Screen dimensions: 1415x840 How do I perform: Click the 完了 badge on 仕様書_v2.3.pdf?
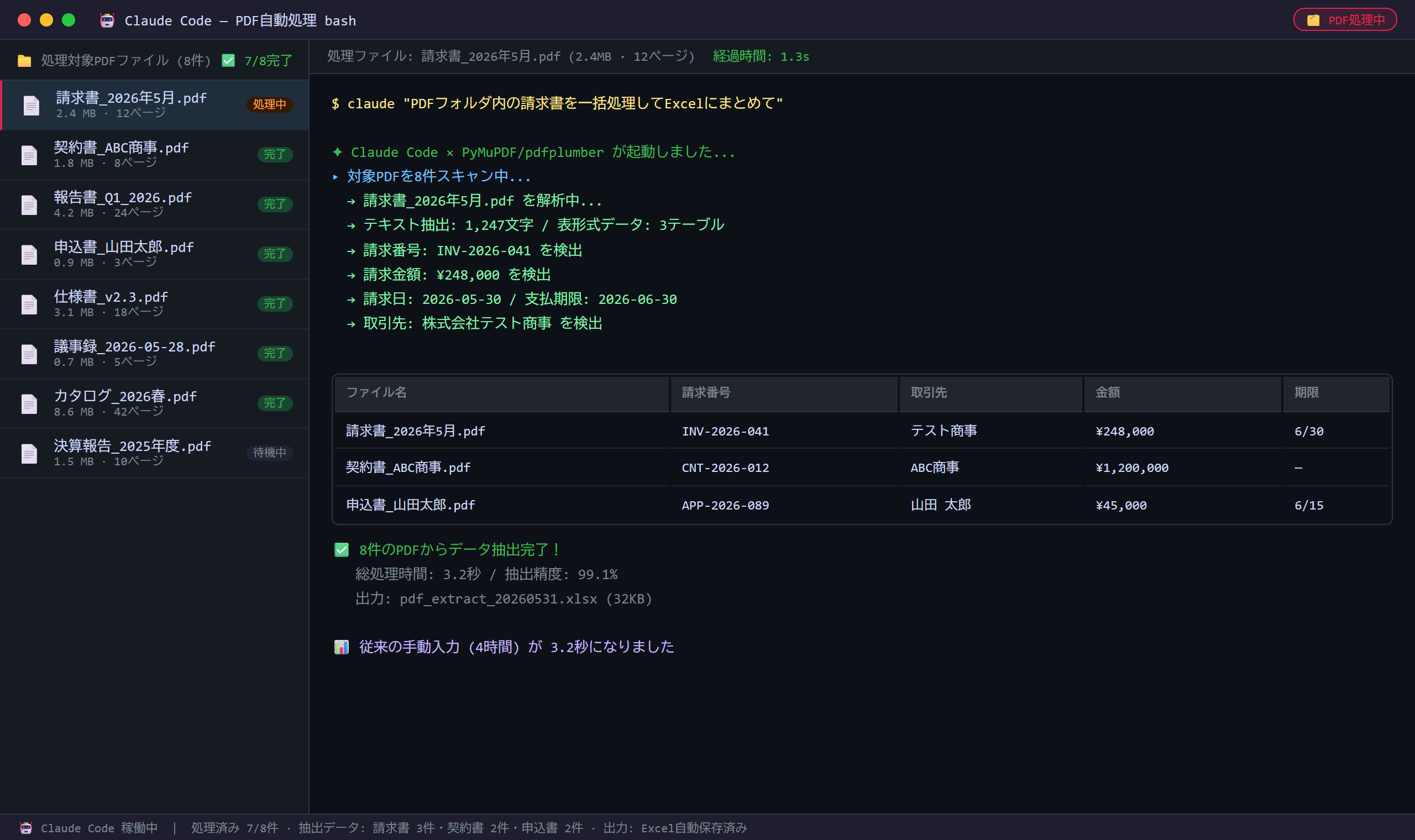click(275, 303)
